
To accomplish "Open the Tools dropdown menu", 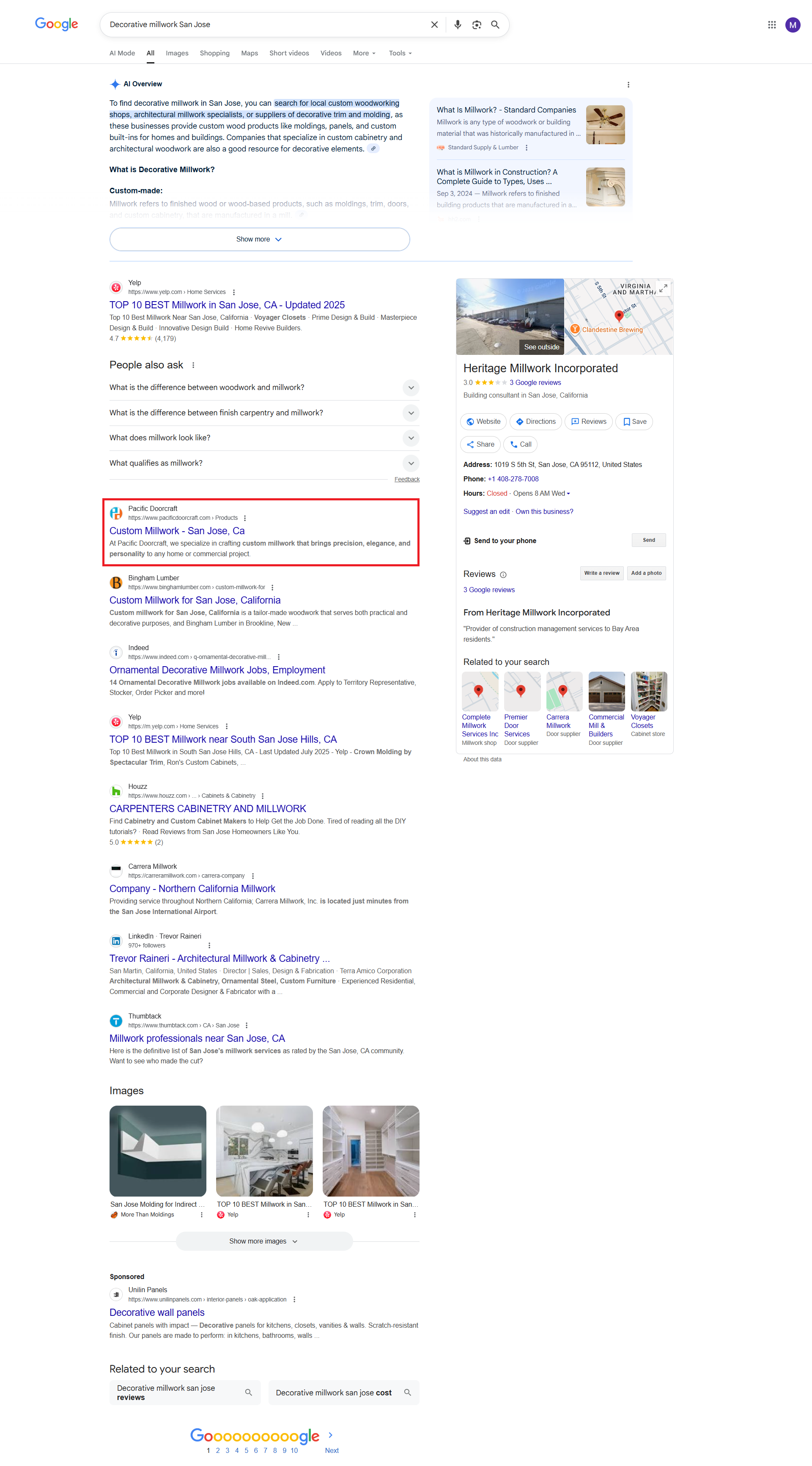I will (x=400, y=53).
